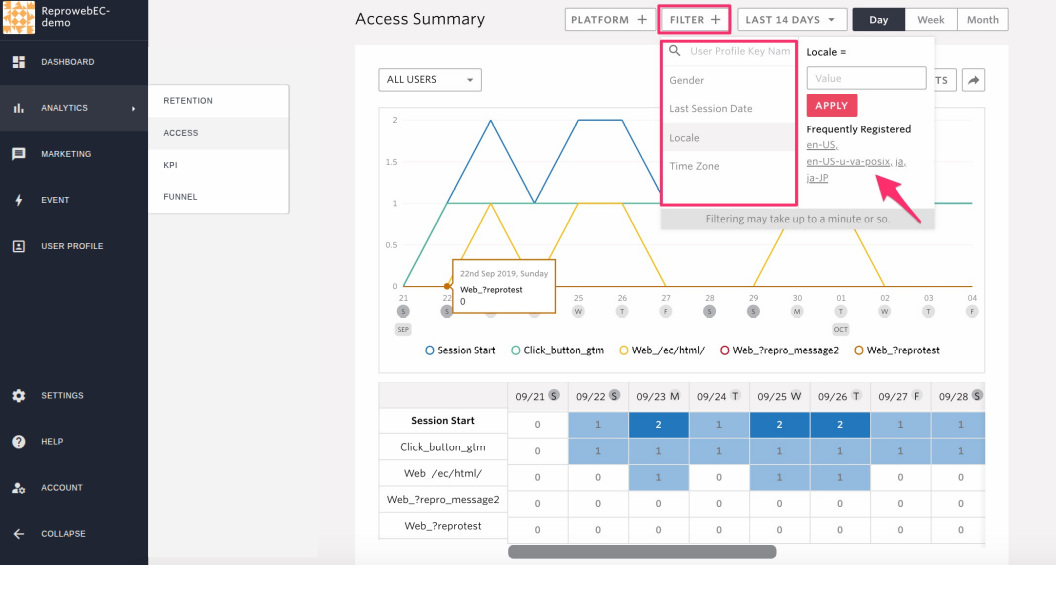Screen dimensions: 1058x595
Task: Click the en-US, locale link
Action: [x=822, y=145]
